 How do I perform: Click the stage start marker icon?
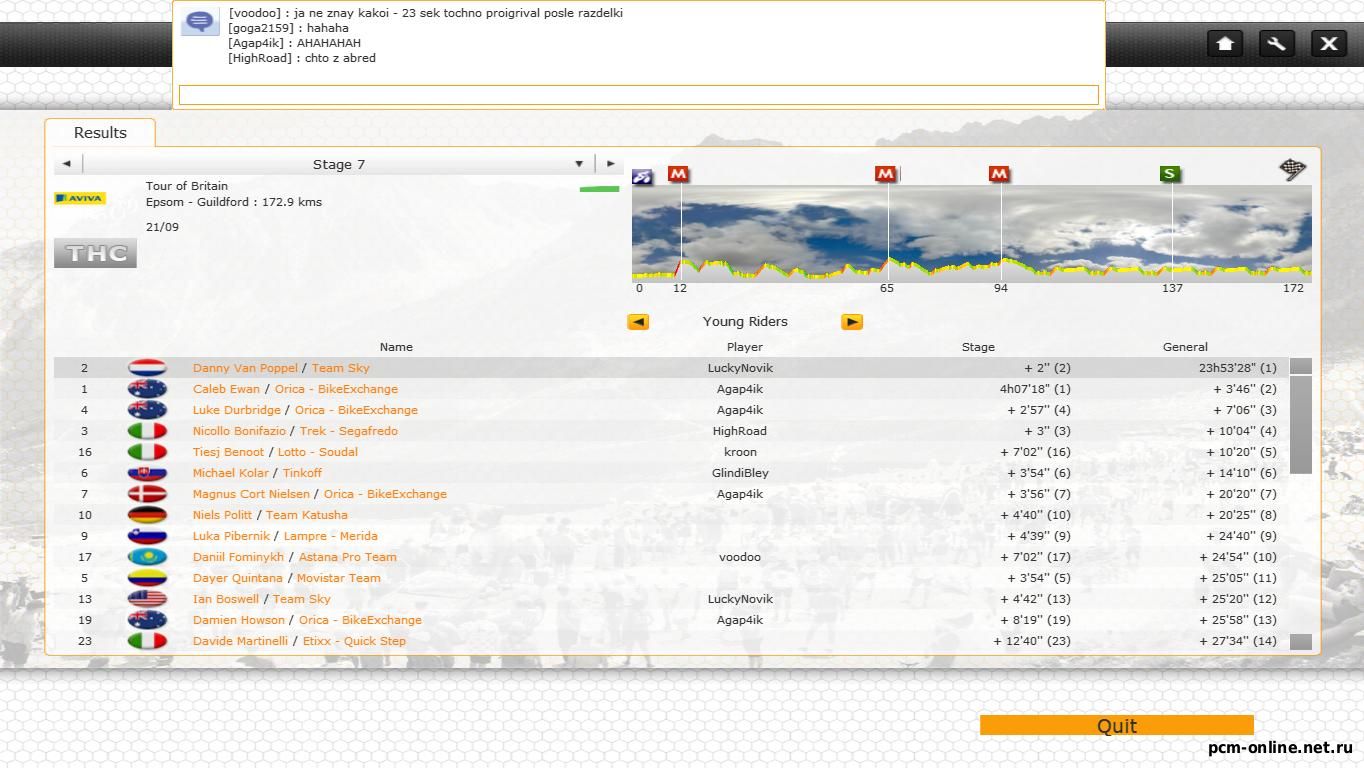(x=642, y=176)
